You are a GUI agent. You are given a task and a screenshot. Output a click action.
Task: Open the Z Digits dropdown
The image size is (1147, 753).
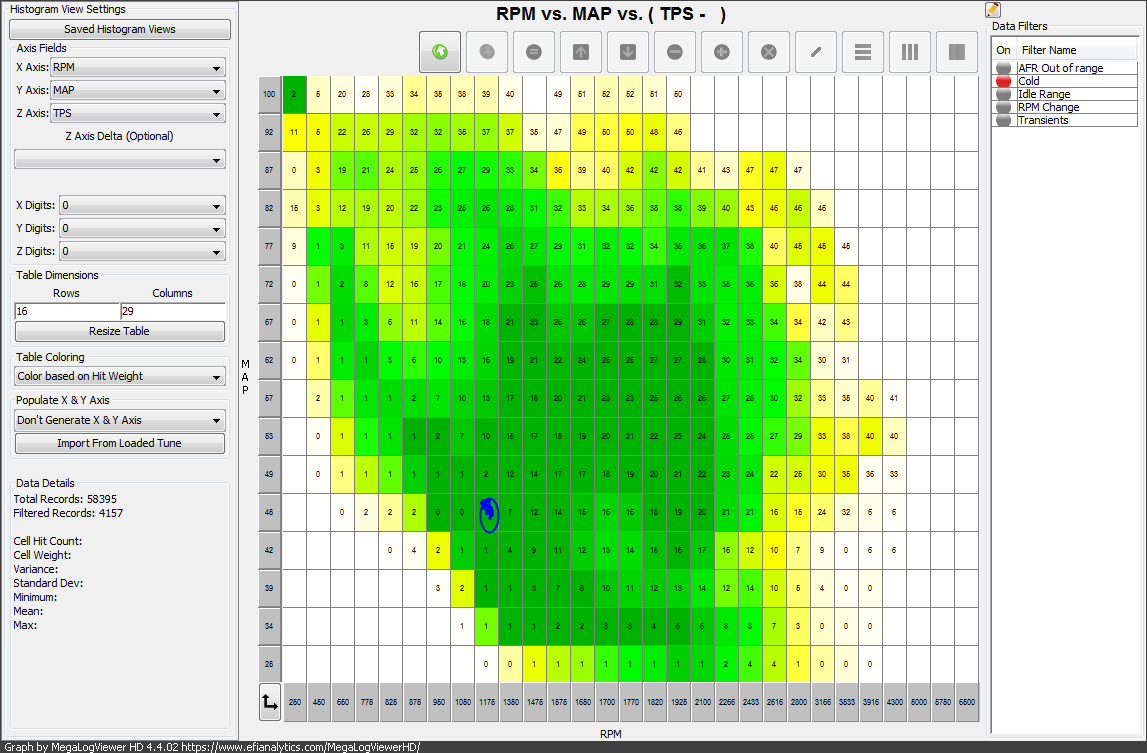(142, 251)
